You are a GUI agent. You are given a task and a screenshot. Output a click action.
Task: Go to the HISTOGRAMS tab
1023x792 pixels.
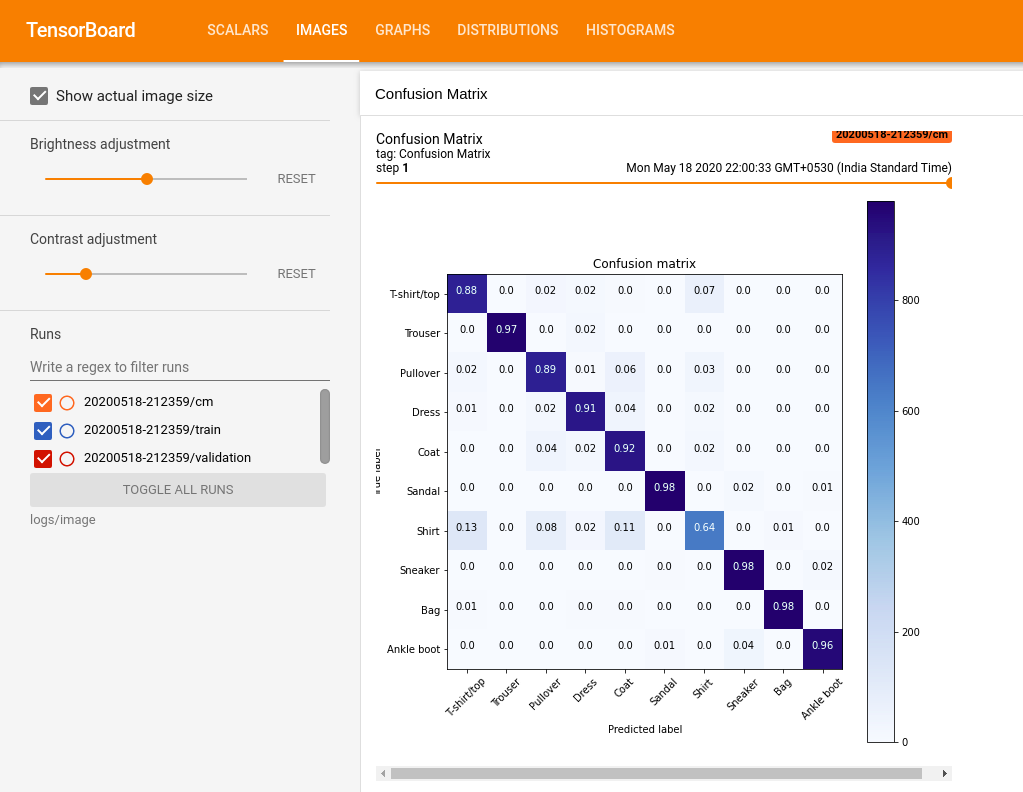click(630, 30)
